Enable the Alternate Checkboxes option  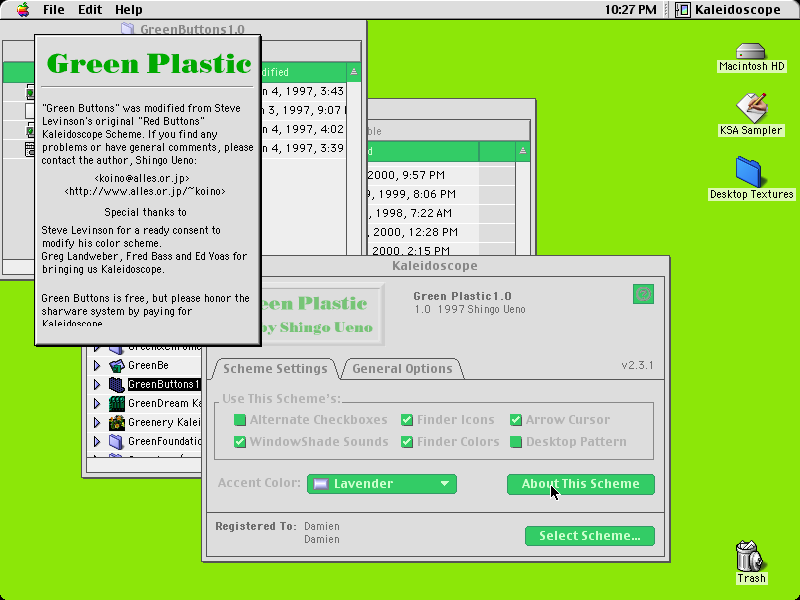[239, 420]
